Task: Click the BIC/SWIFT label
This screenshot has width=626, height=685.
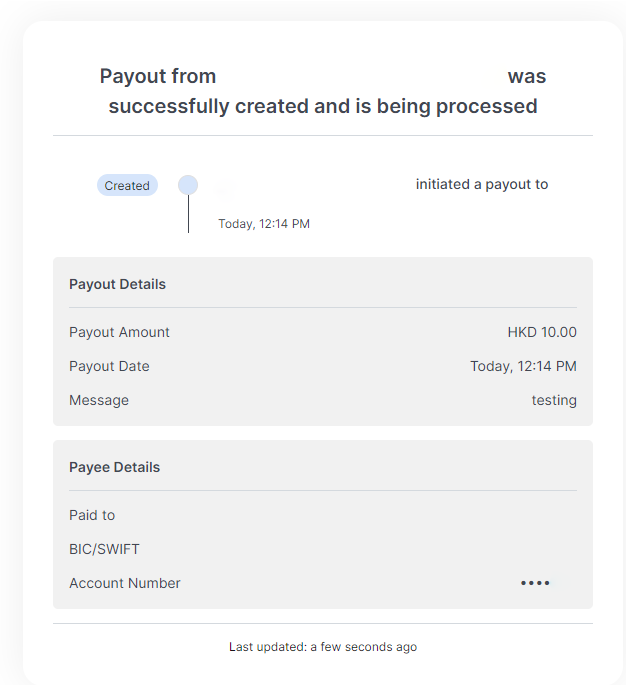Action: point(106,549)
